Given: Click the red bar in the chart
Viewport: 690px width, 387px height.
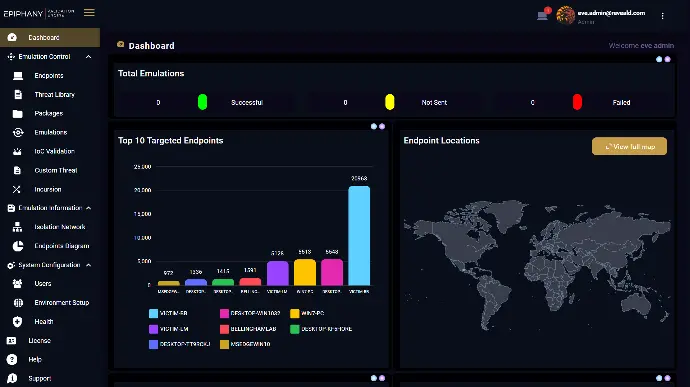Looking at the screenshot, I should click(250, 282).
